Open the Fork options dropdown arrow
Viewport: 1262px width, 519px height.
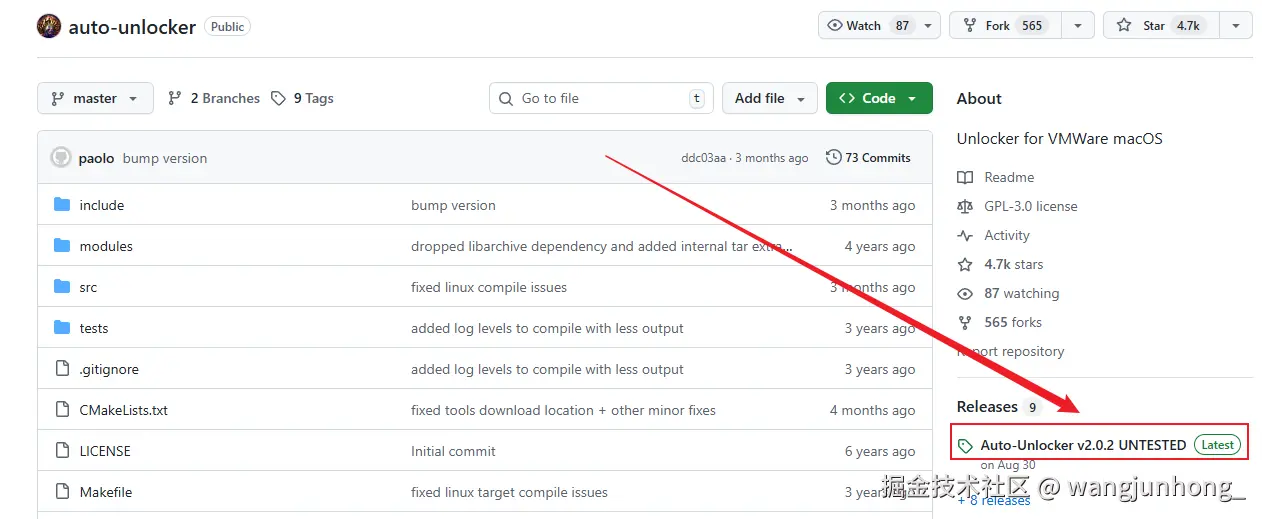pyautogui.click(x=1078, y=26)
